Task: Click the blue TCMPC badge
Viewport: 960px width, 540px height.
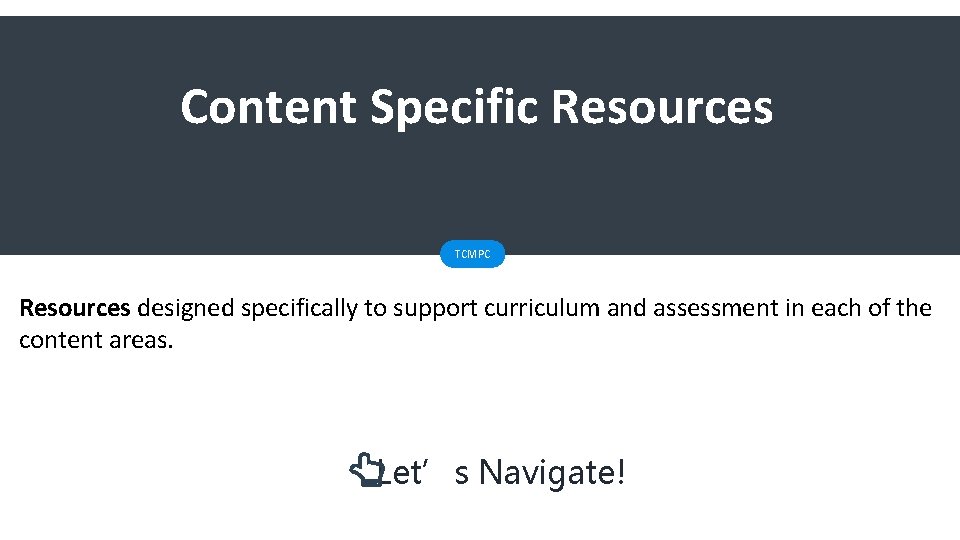Action: coord(473,254)
